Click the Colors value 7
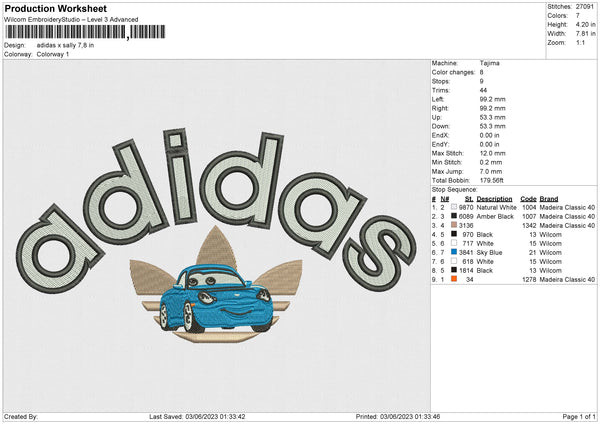This screenshot has height=424, width=600. coord(578,16)
